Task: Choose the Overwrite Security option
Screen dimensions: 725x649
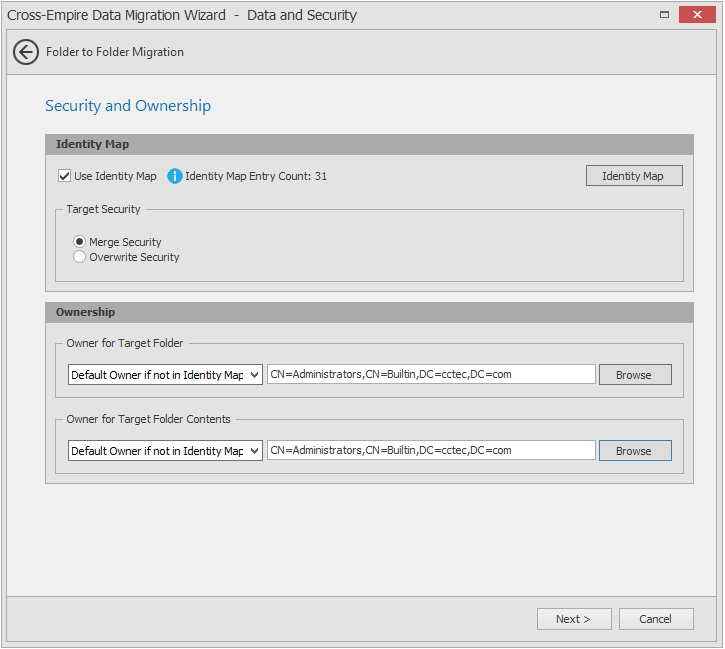Action: pyautogui.click(x=80, y=257)
